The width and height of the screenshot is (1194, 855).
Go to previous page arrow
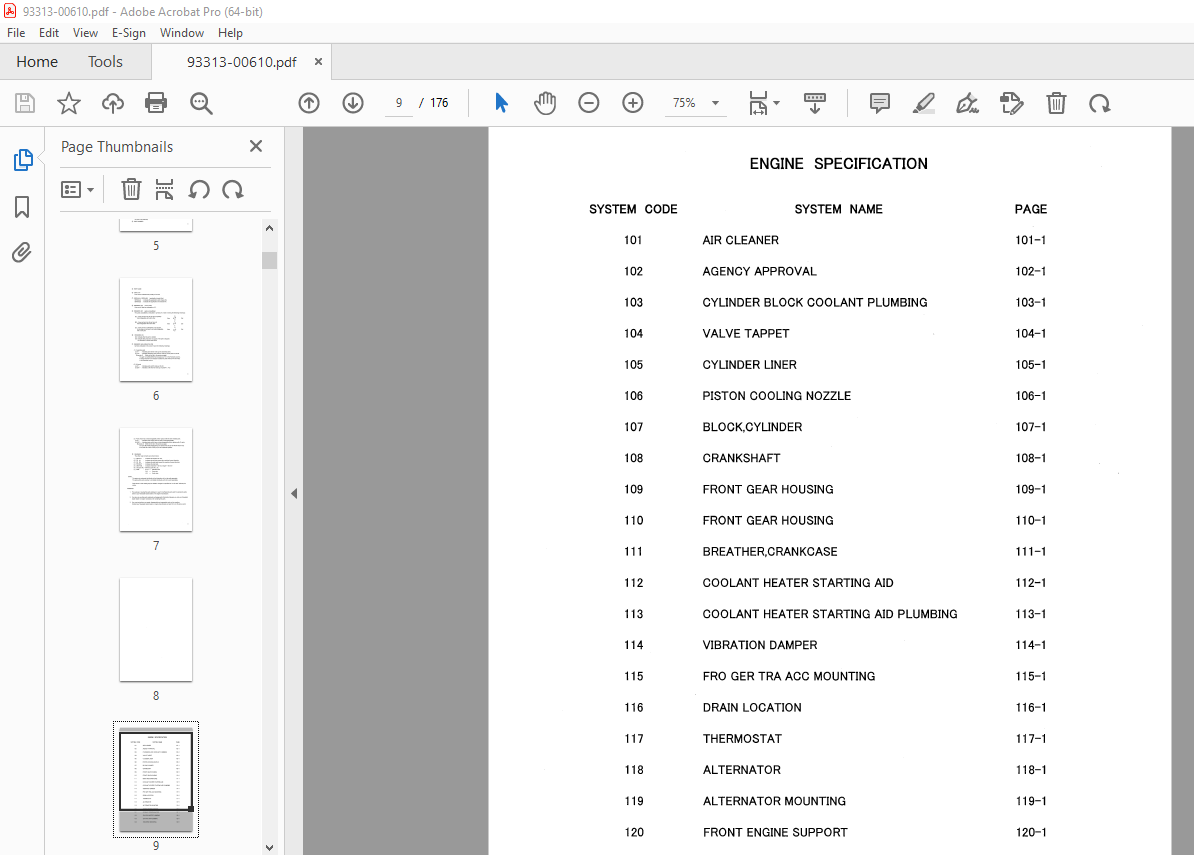point(309,103)
